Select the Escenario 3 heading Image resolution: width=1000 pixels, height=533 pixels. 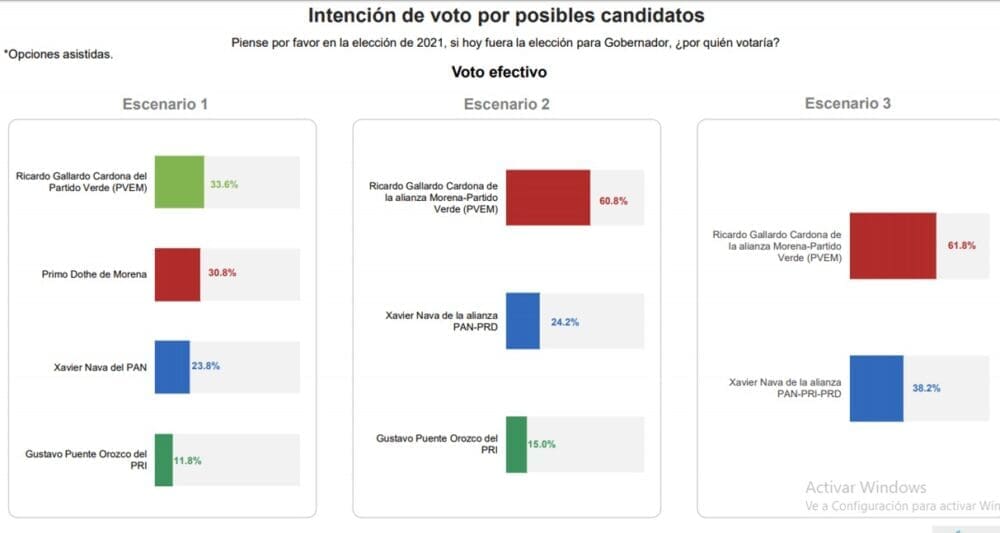(847, 103)
